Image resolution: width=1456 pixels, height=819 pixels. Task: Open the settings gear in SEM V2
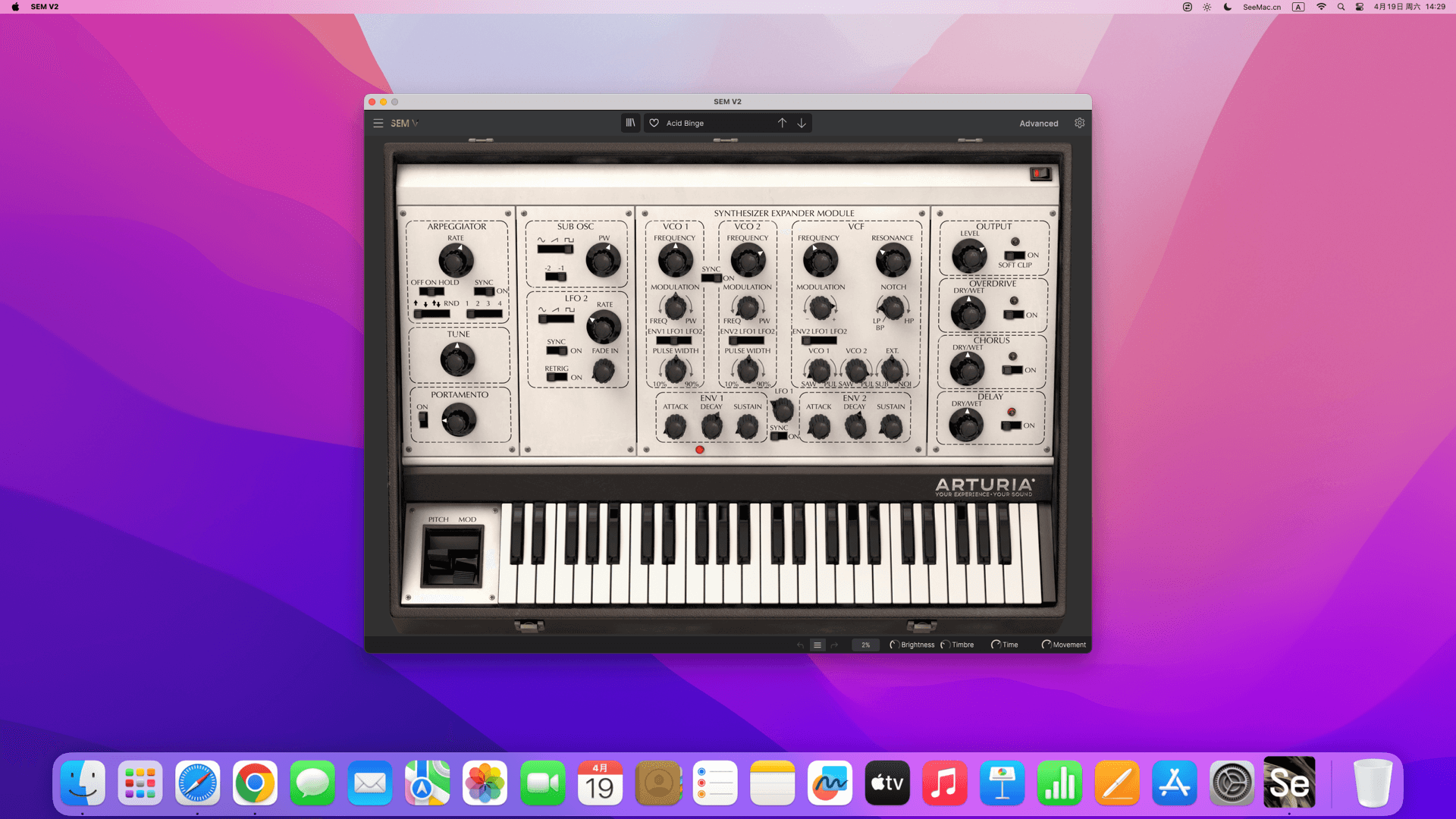pos(1079,123)
